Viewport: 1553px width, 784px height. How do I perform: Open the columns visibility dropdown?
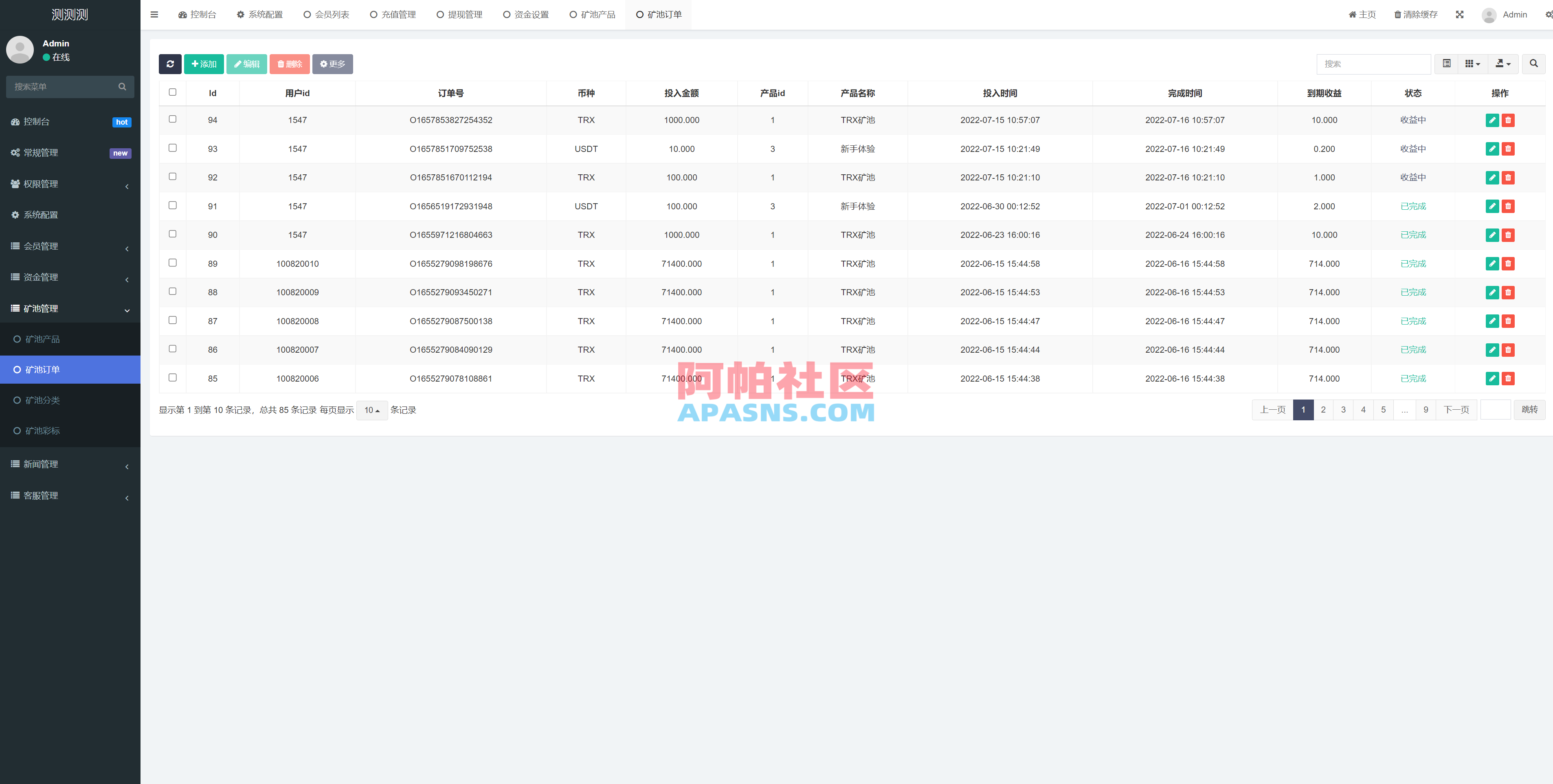pyautogui.click(x=1473, y=64)
